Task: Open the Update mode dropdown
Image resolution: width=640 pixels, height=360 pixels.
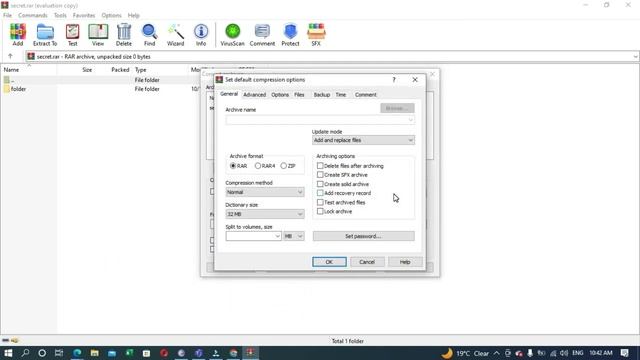Action: [363, 140]
